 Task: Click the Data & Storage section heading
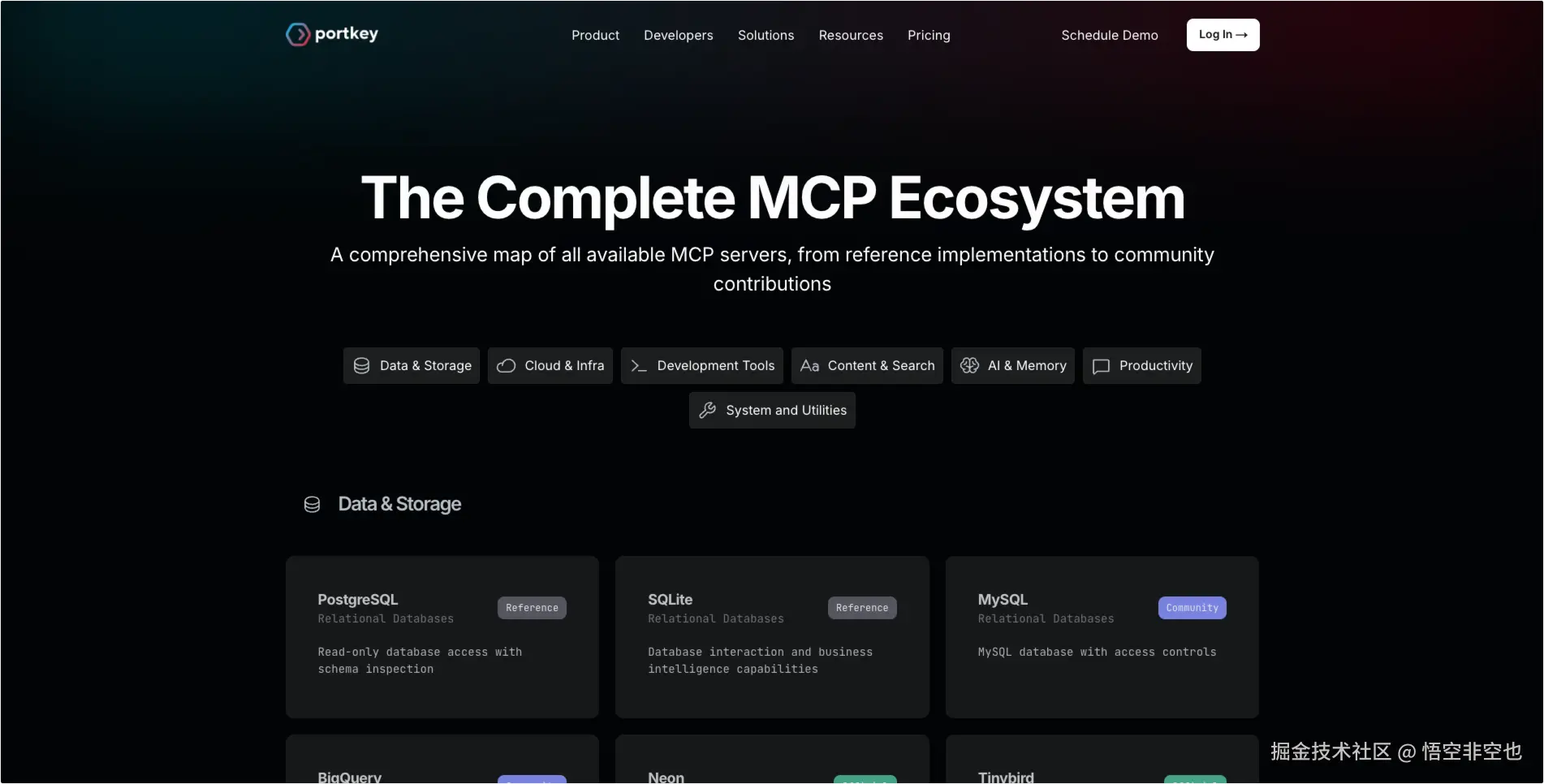coord(399,505)
